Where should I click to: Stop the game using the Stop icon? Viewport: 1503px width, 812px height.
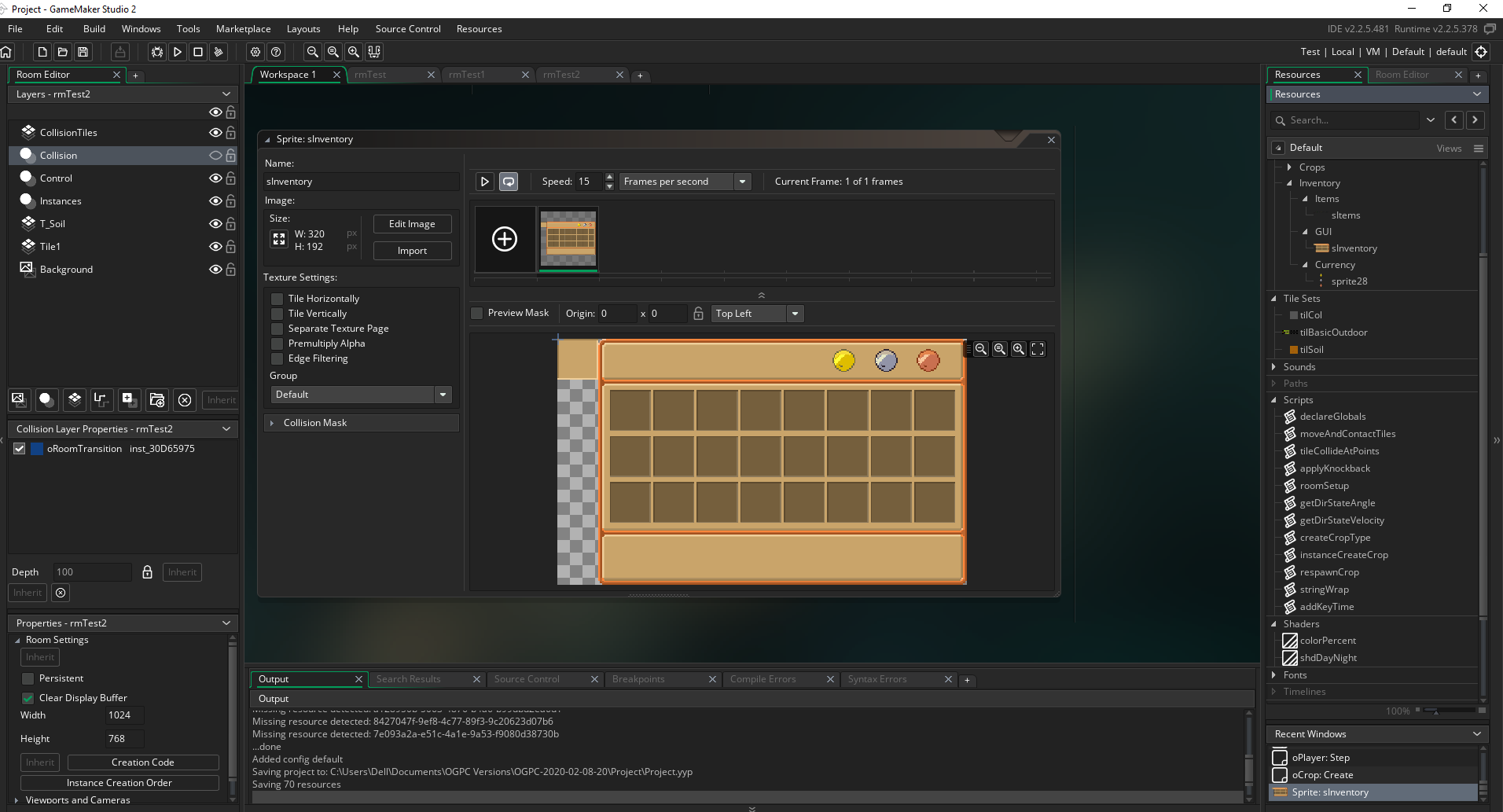pos(197,52)
